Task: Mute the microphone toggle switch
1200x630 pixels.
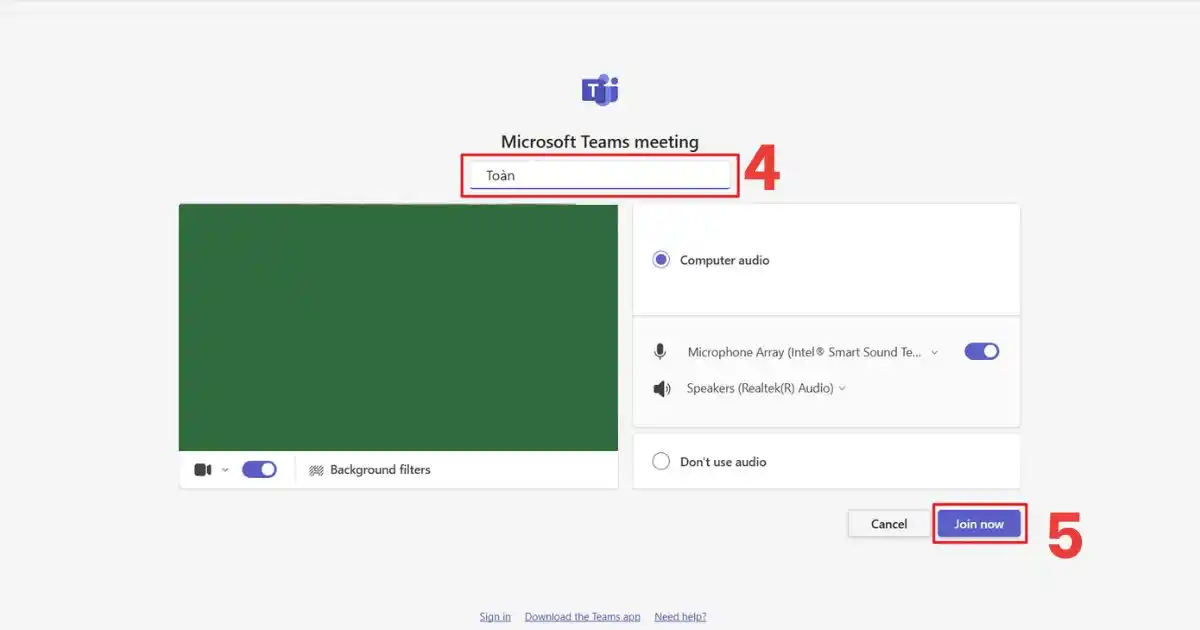Action: point(982,352)
